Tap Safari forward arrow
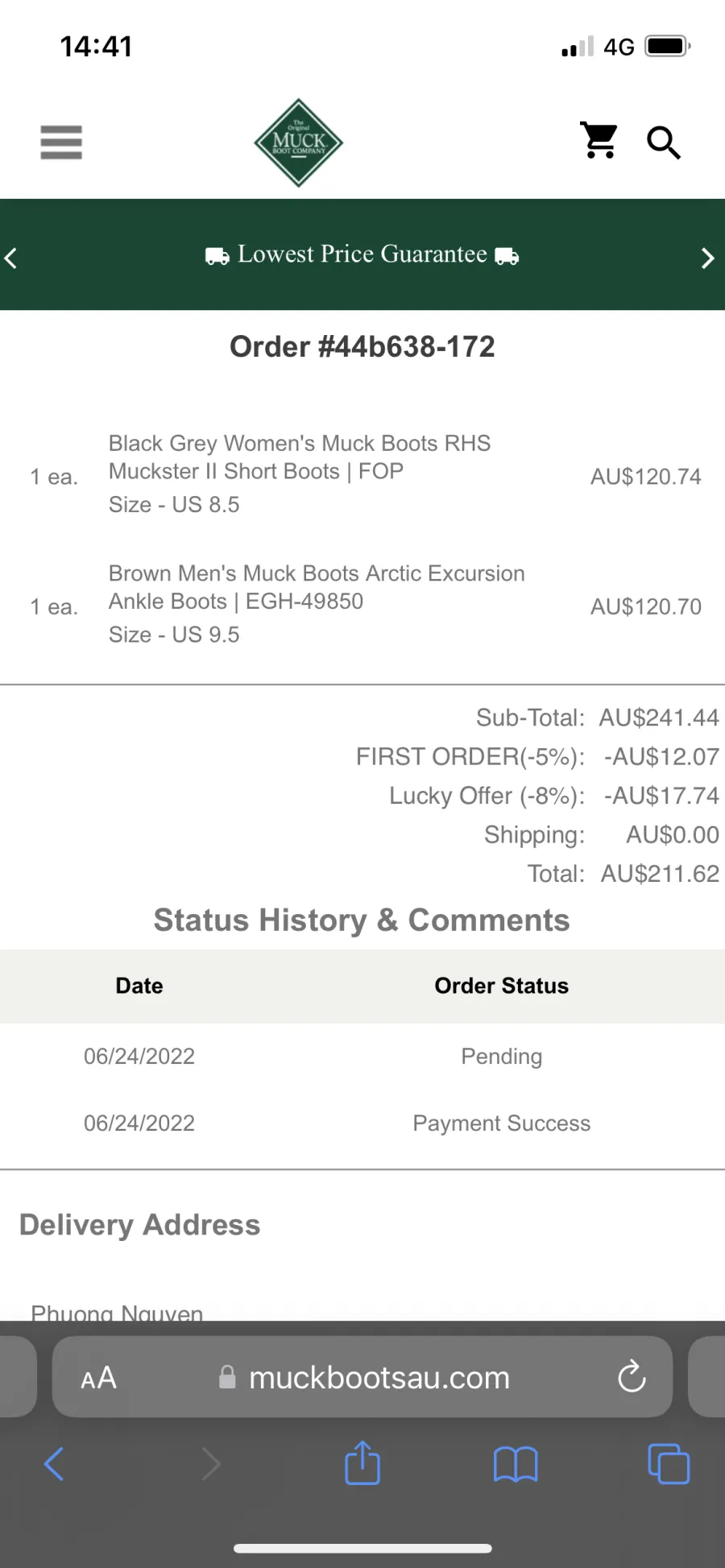Viewport: 725px width, 1568px height. [x=210, y=1463]
